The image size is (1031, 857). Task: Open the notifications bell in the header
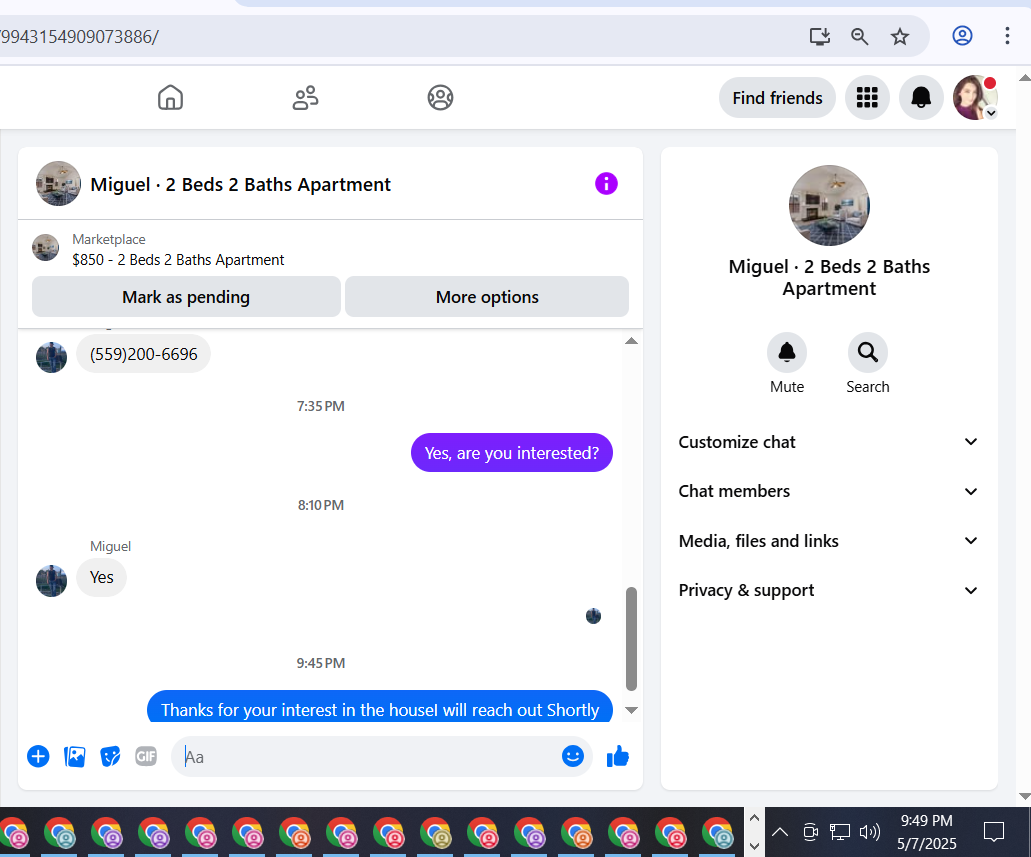(921, 98)
